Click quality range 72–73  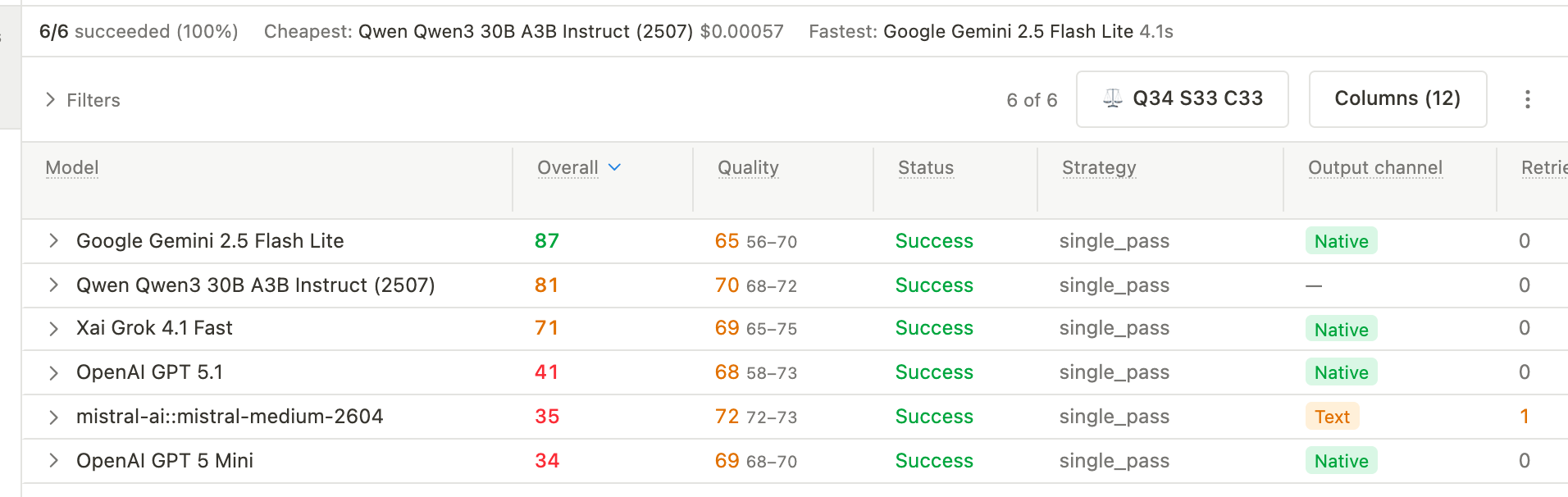[772, 417]
